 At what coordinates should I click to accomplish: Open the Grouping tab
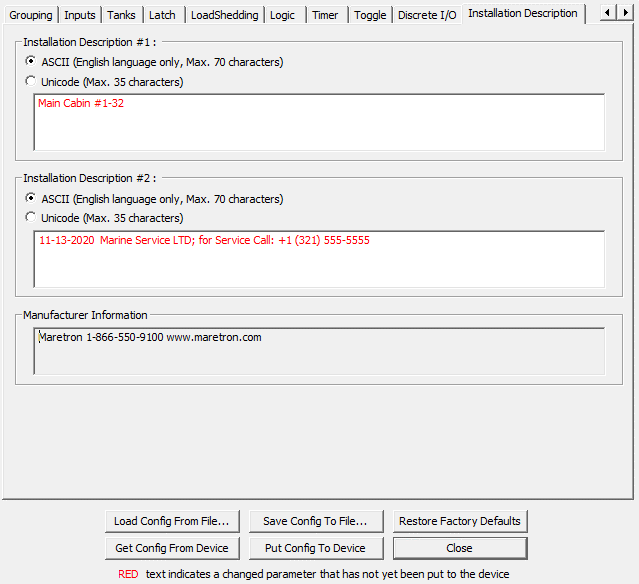tap(30, 15)
